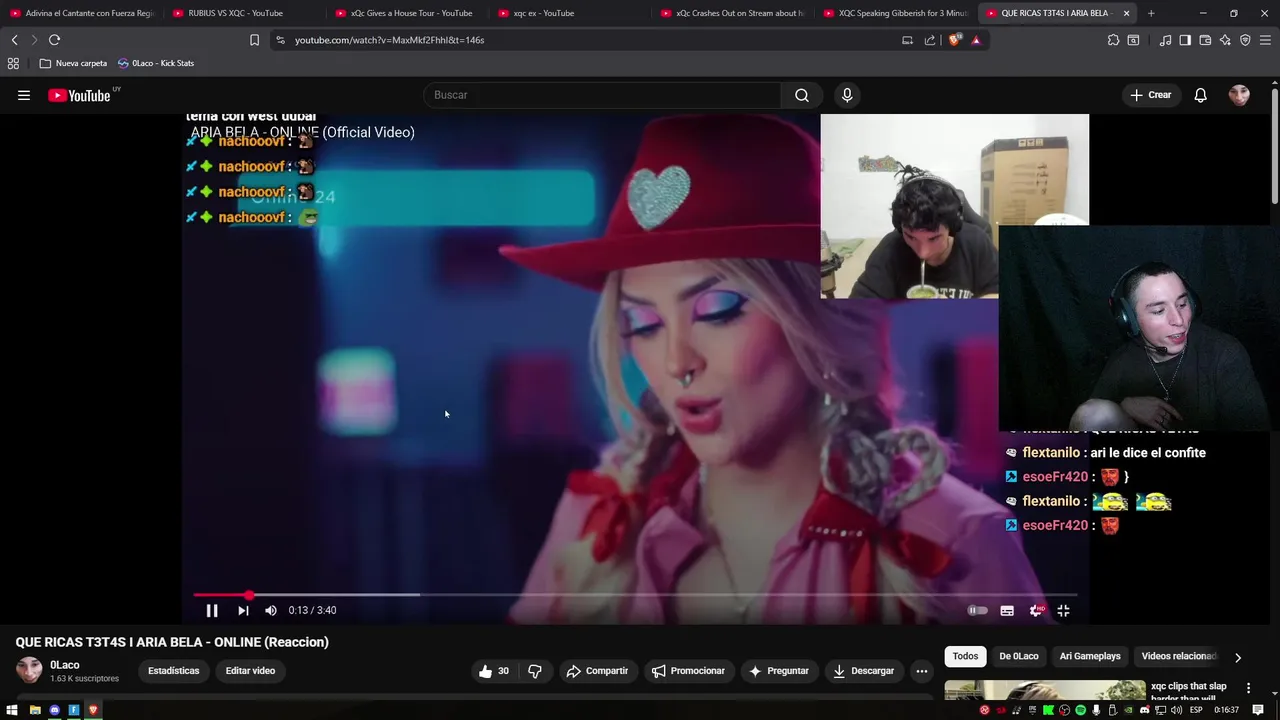1280x720 pixels.
Task: Select the Todos filter chip
Action: pyautogui.click(x=965, y=656)
